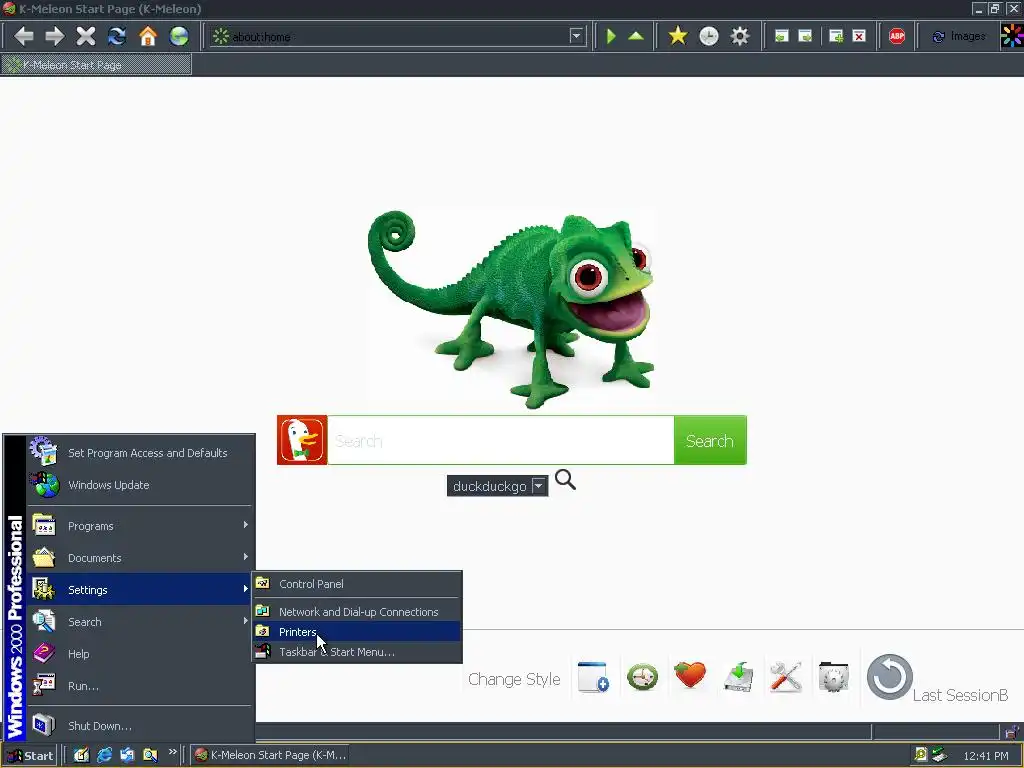Restore Last Session circular arrow icon
The image size is (1024, 768).
pos(889,677)
